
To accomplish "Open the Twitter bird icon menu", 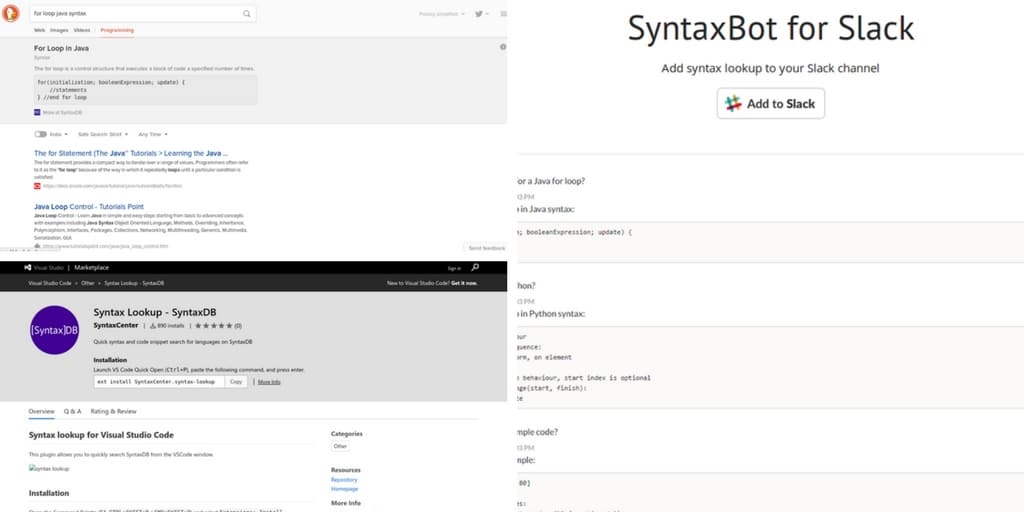I will coord(481,14).
